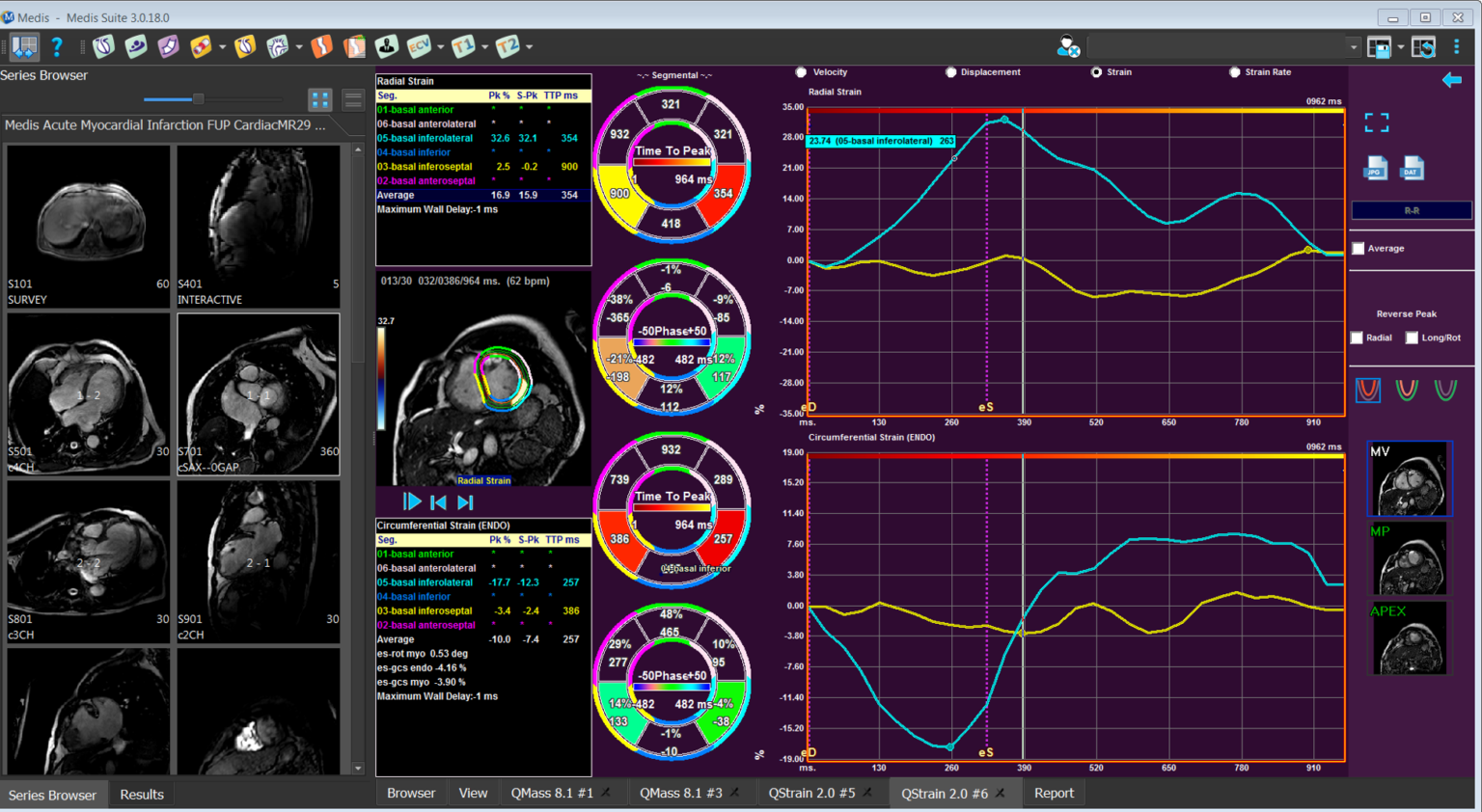Click the full-screen expand icon

[1377, 122]
